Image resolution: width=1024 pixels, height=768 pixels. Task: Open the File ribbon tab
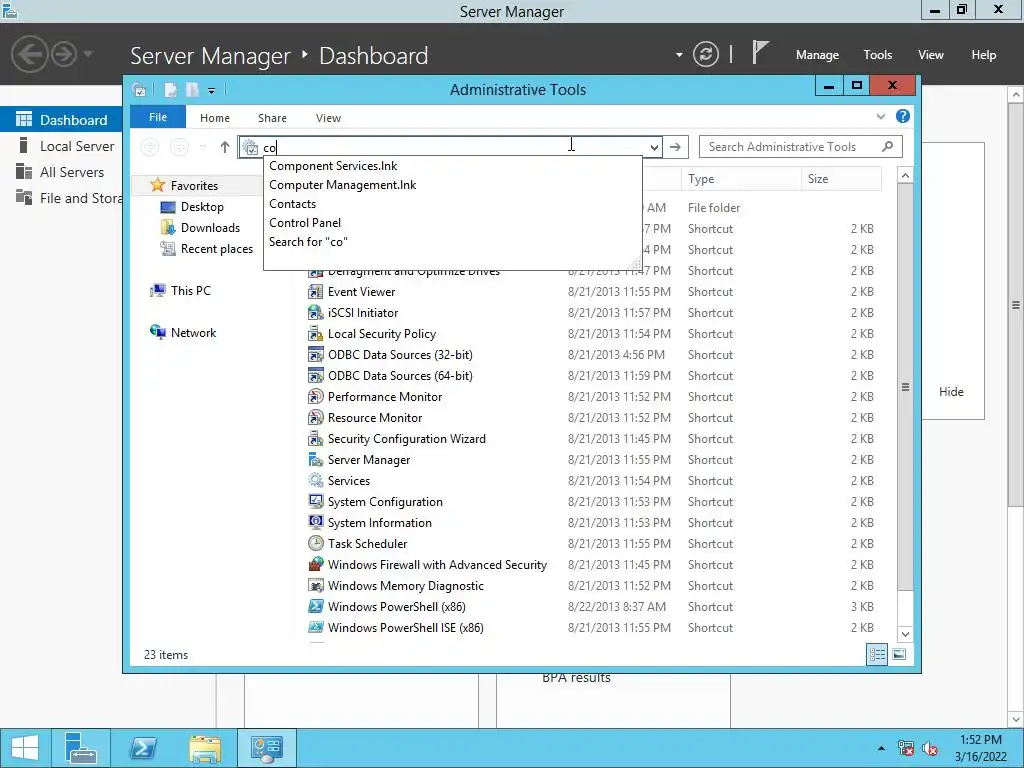158,118
